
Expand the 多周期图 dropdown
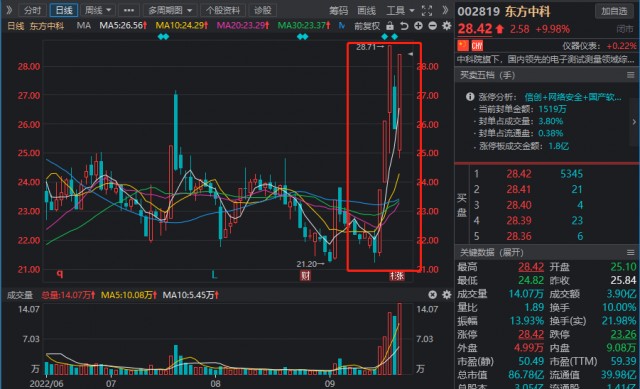pos(170,10)
